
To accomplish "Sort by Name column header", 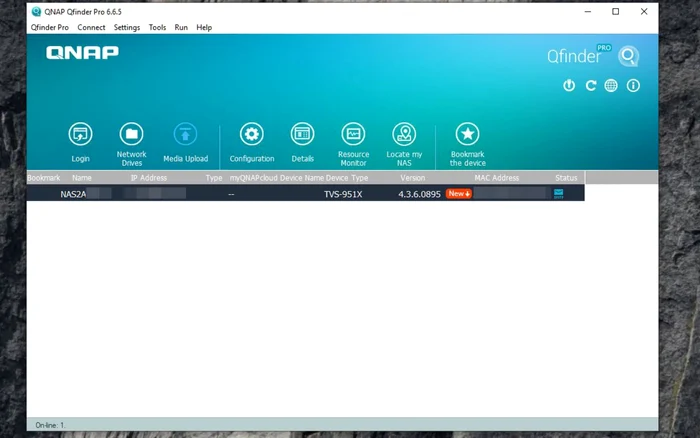I will [x=82, y=178].
